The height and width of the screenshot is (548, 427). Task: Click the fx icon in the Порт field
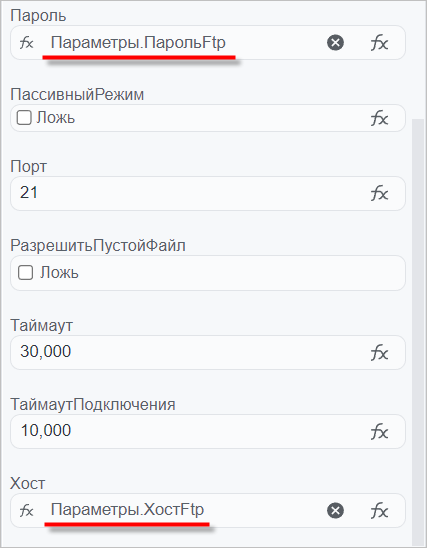click(x=379, y=193)
